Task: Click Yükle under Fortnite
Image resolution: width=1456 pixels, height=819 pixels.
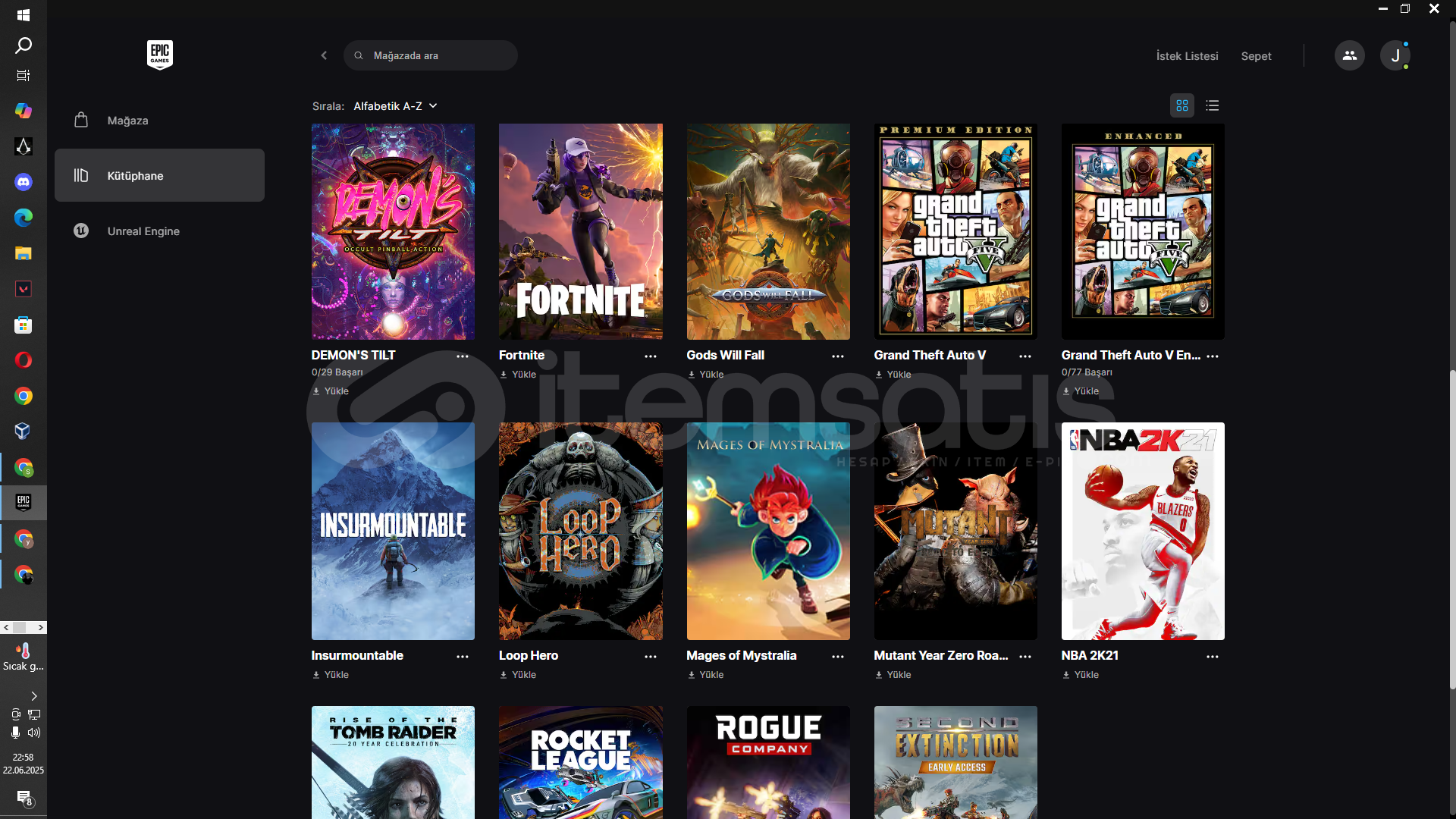Action: tap(518, 375)
